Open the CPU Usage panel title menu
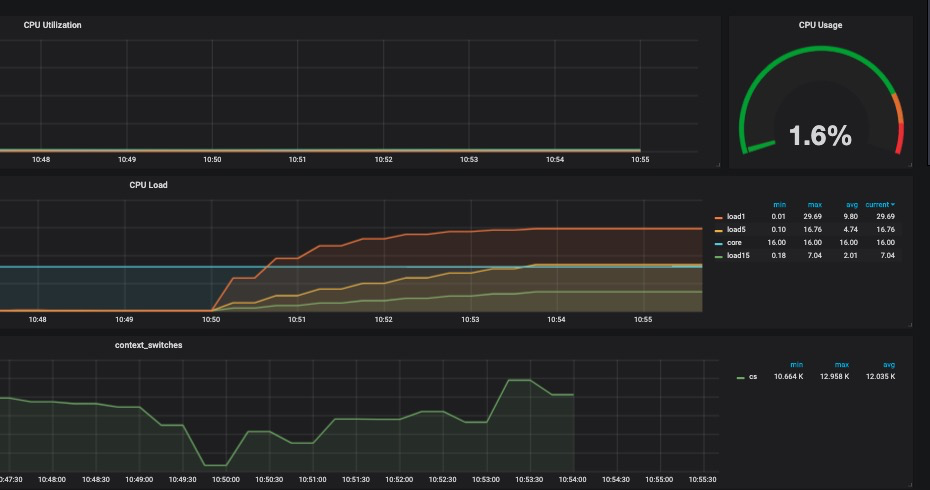The image size is (930, 490). [820, 25]
